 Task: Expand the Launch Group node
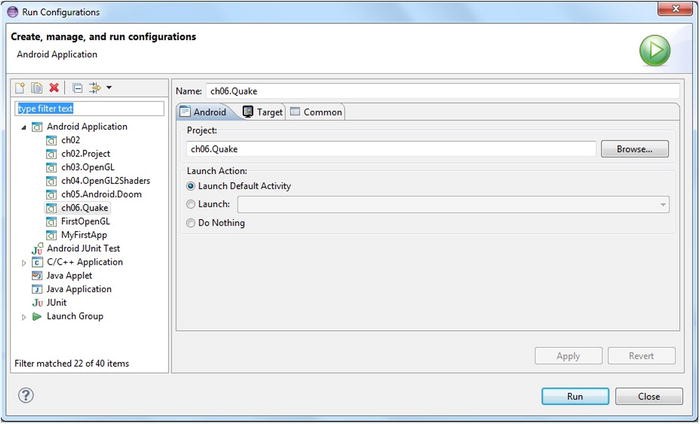point(24,316)
